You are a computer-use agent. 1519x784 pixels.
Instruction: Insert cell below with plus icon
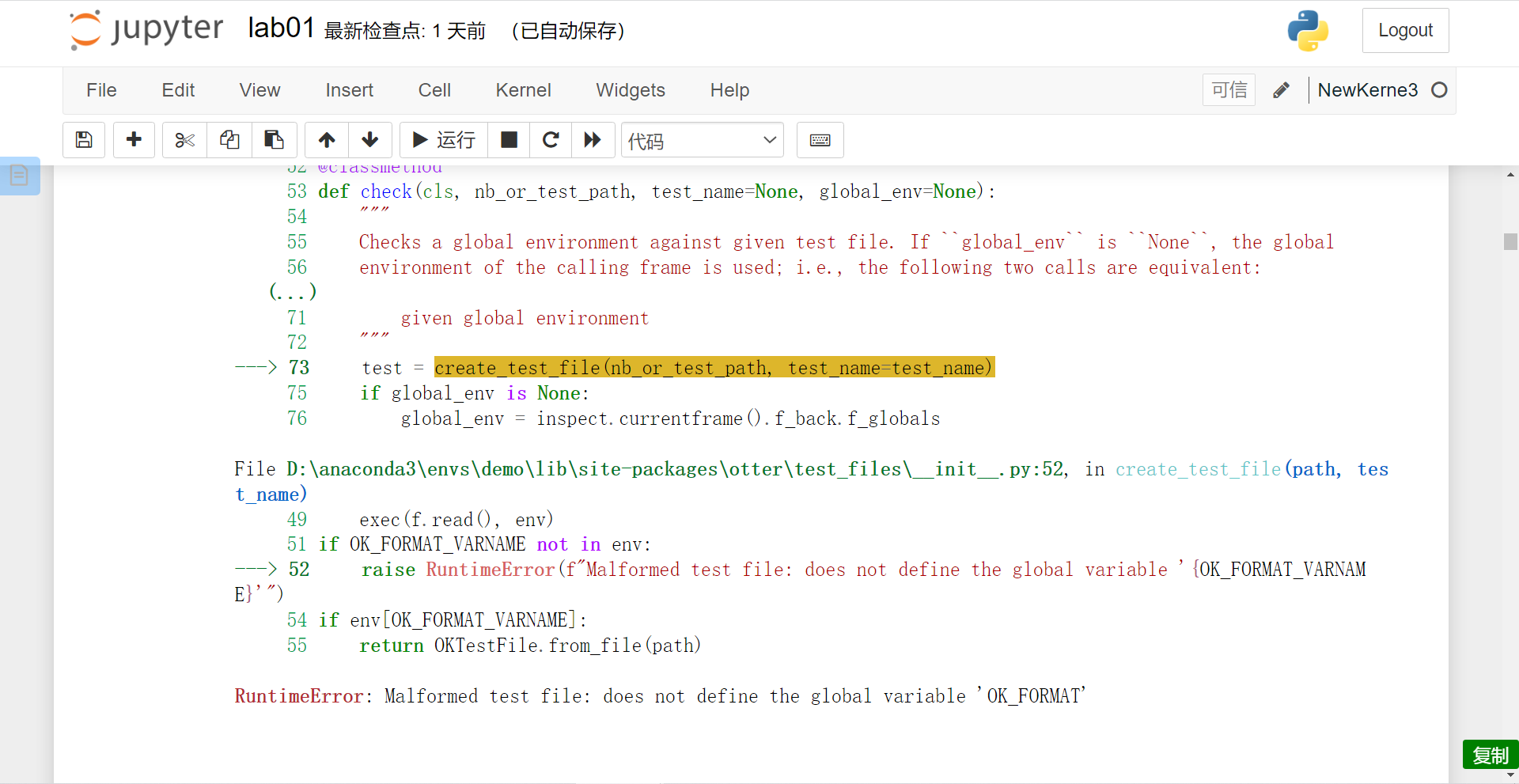pyautogui.click(x=134, y=140)
